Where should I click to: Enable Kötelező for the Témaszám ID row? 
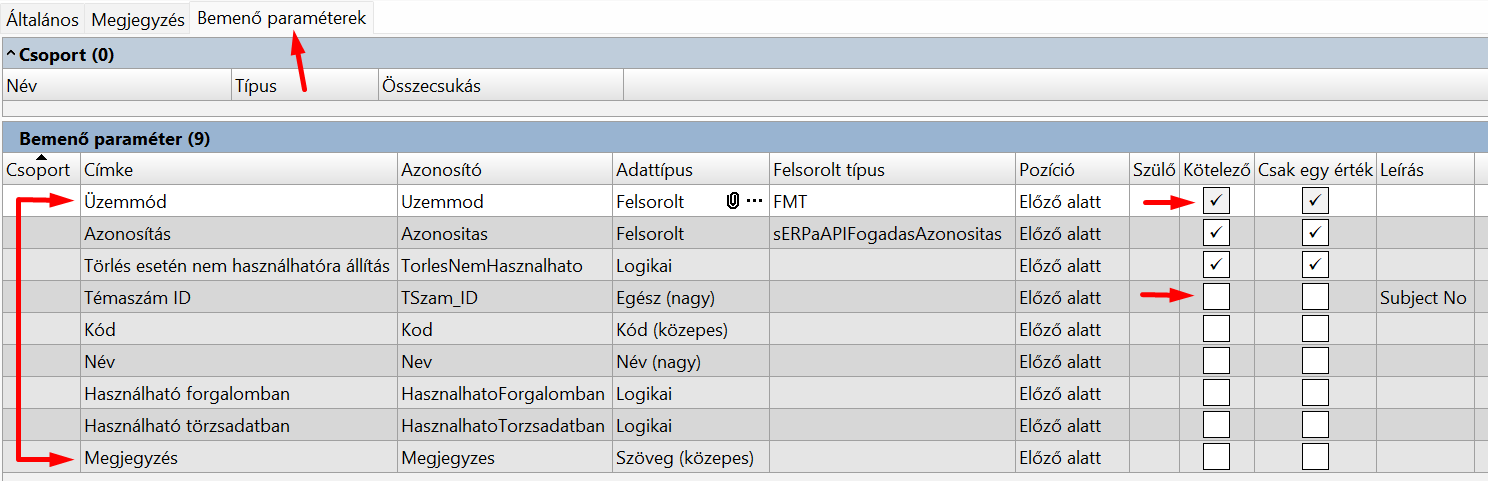click(x=1216, y=297)
